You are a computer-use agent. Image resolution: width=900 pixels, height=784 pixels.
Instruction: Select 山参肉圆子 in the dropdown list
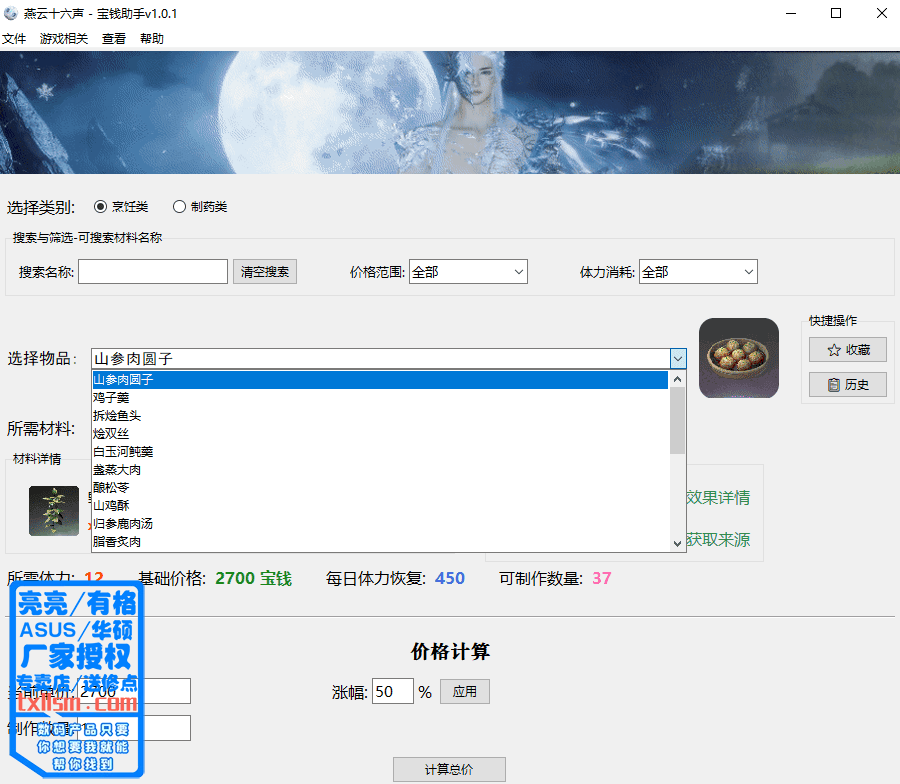click(380, 380)
